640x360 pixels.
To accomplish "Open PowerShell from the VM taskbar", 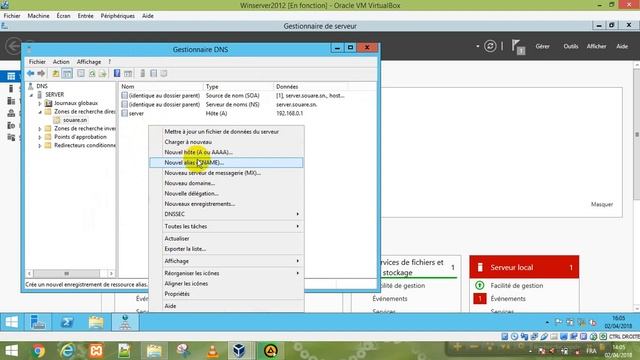I will [67, 322].
